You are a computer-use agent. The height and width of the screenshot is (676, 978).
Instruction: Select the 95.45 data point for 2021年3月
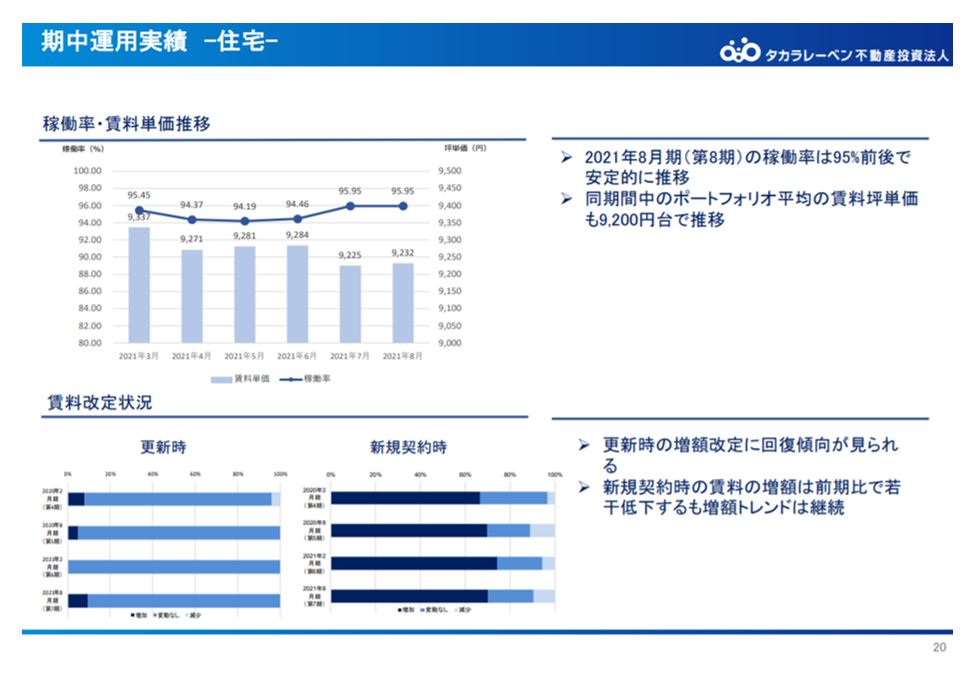point(139,210)
